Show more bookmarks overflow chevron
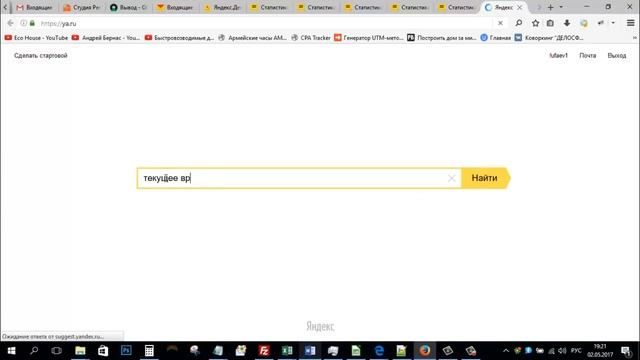Screen dimensions: 640x360 tap(635, 38)
